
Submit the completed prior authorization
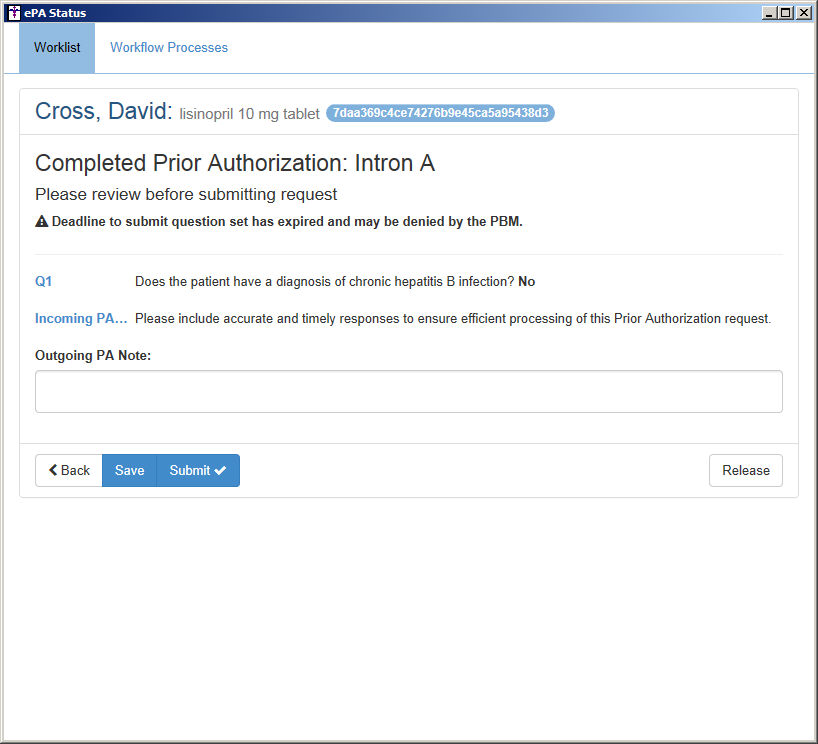pyautogui.click(x=197, y=471)
